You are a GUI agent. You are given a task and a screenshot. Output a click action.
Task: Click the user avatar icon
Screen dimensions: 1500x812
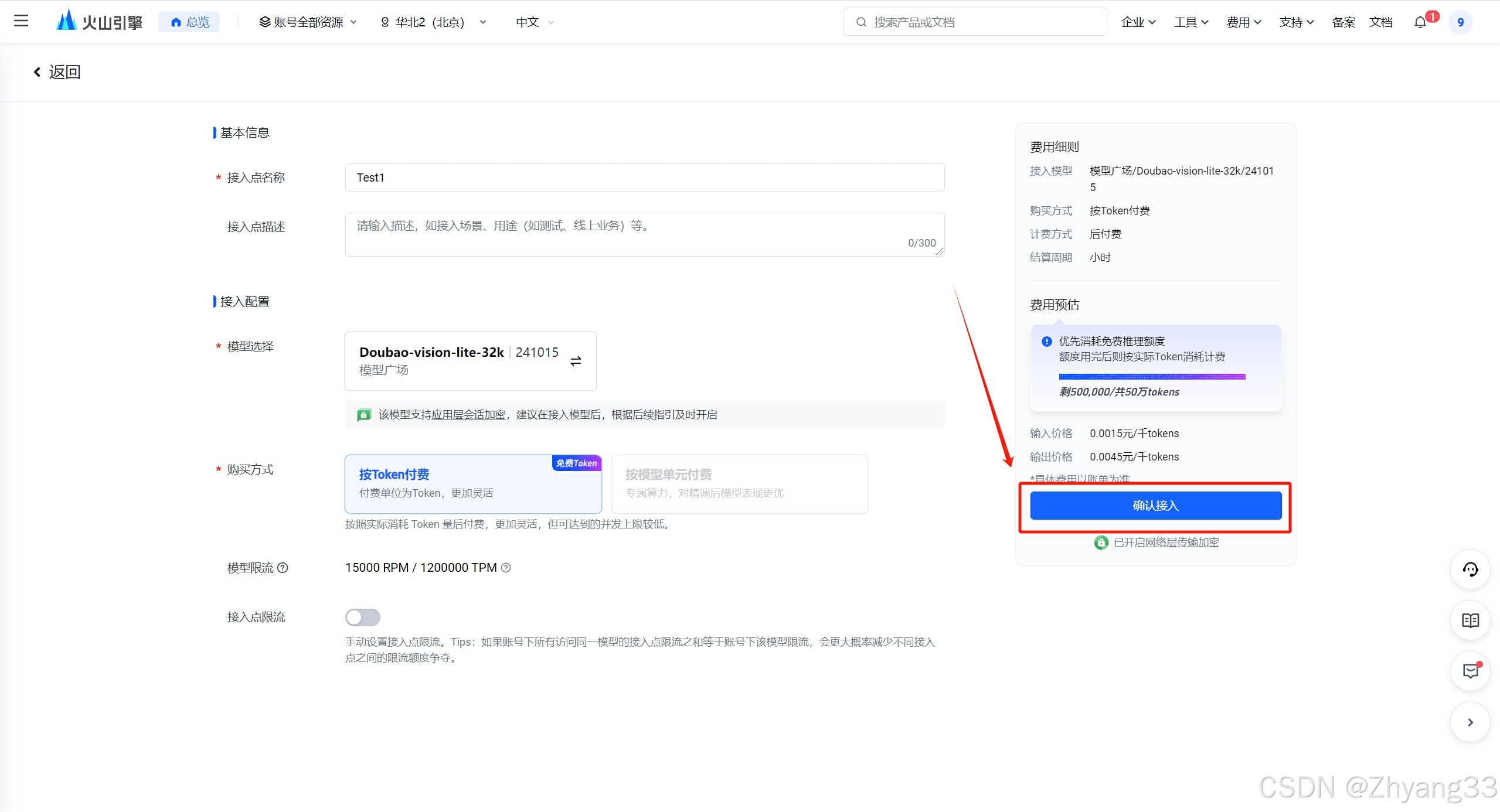[x=1460, y=22]
